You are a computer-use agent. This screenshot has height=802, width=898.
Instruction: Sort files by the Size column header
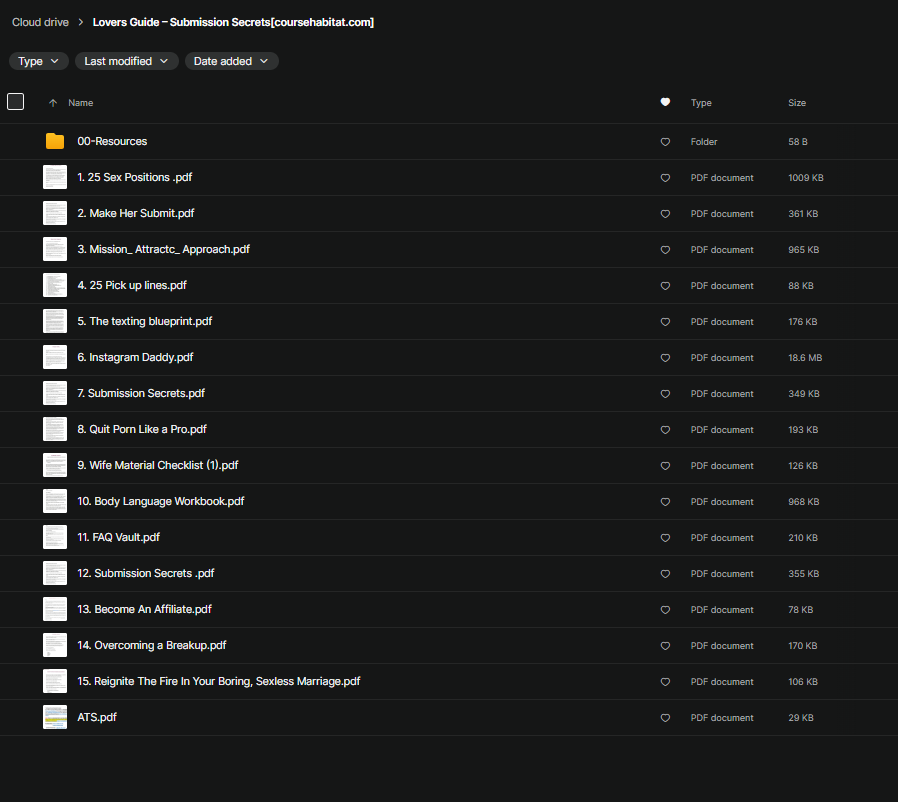pyautogui.click(x=797, y=103)
